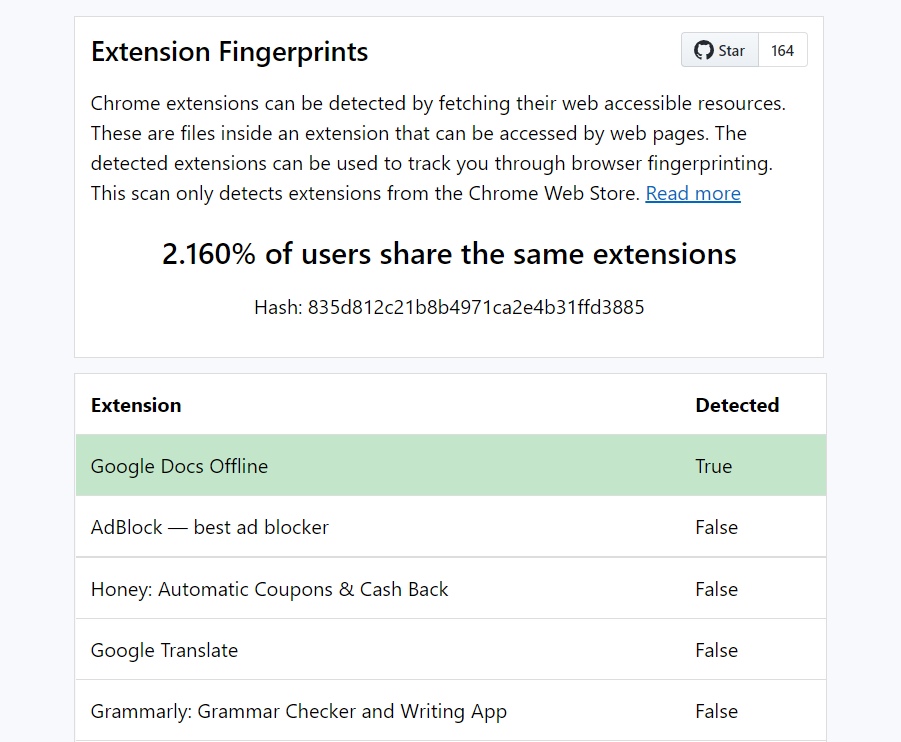
Task: Click the GitHub Star button
Action: [x=720, y=50]
